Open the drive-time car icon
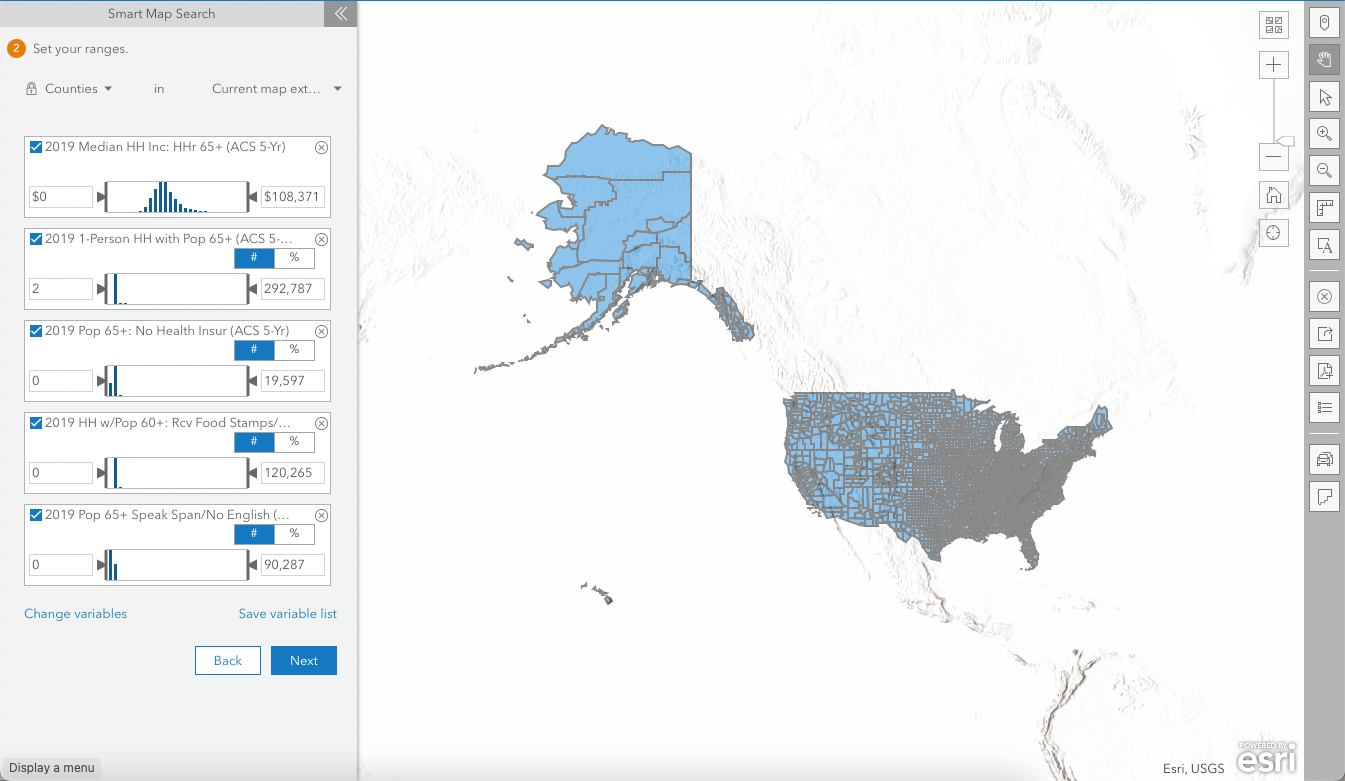The height and width of the screenshot is (781, 1345). tap(1324, 459)
